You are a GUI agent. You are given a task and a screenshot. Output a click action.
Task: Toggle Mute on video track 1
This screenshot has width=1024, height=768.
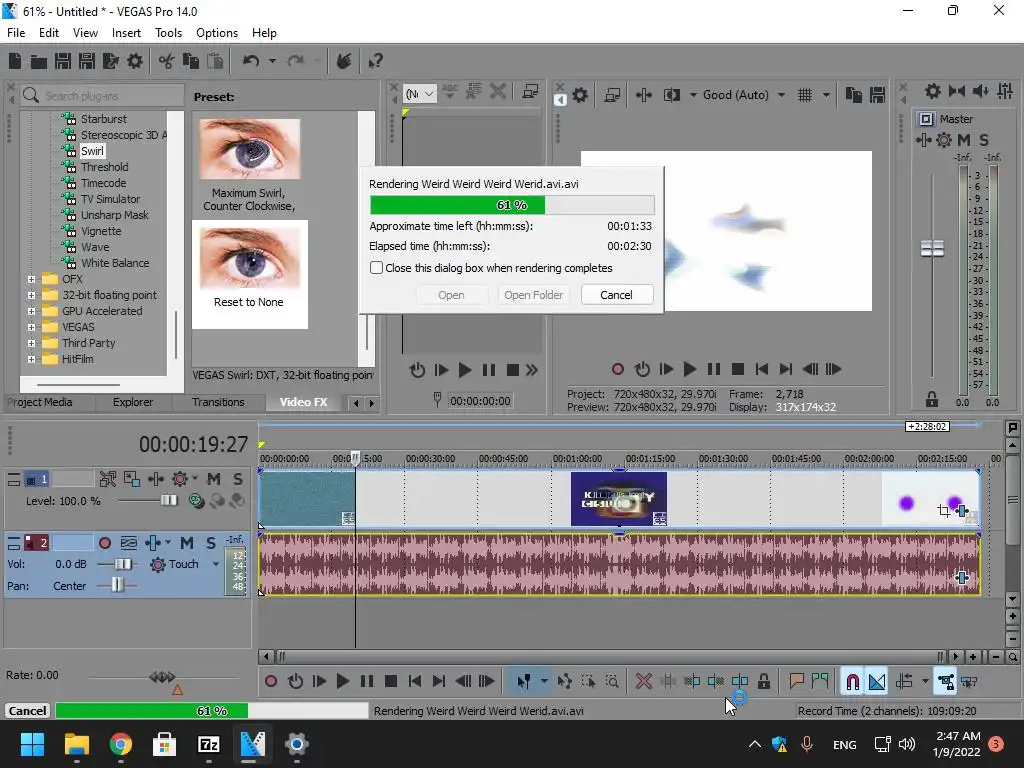(214, 479)
